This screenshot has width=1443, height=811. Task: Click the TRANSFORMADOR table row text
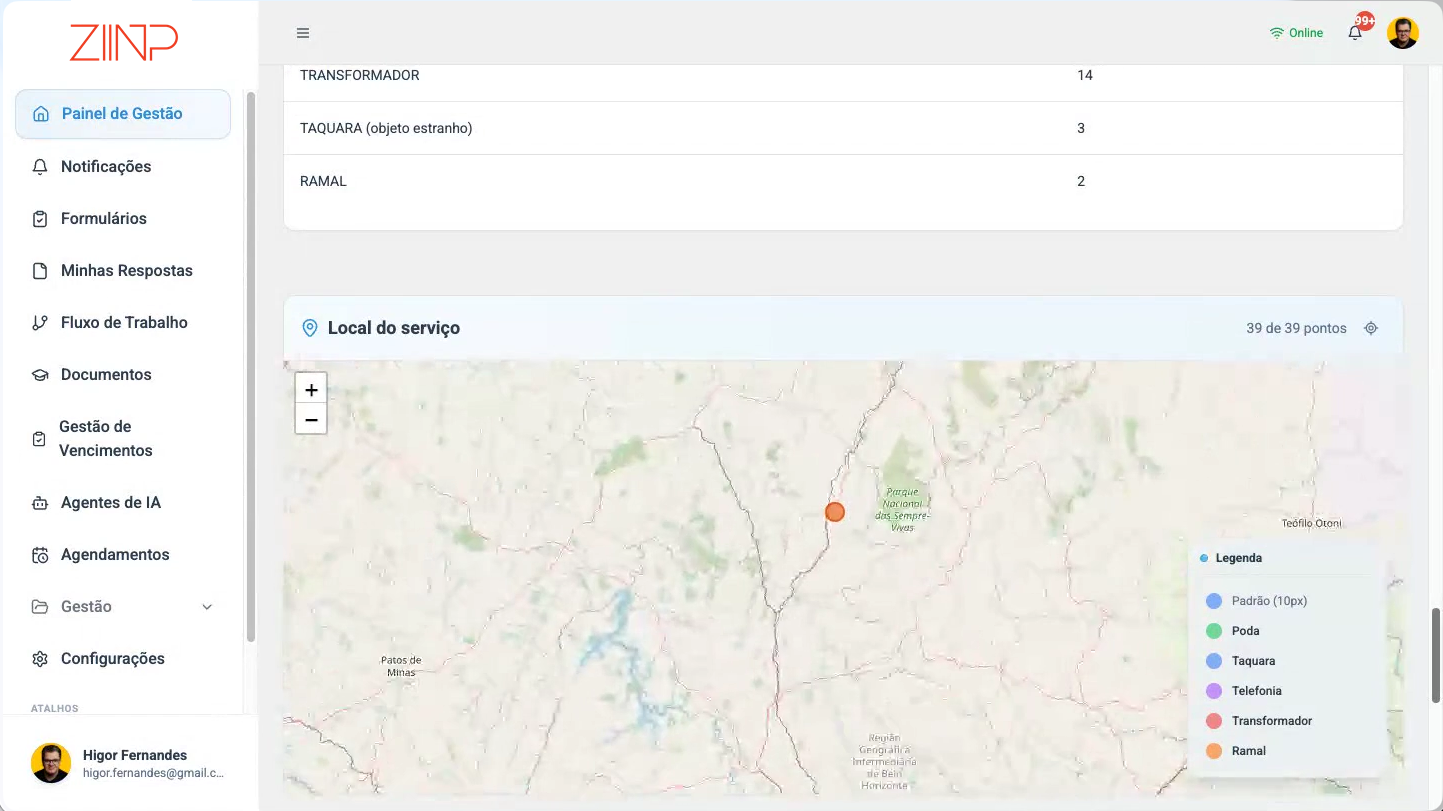(x=360, y=75)
